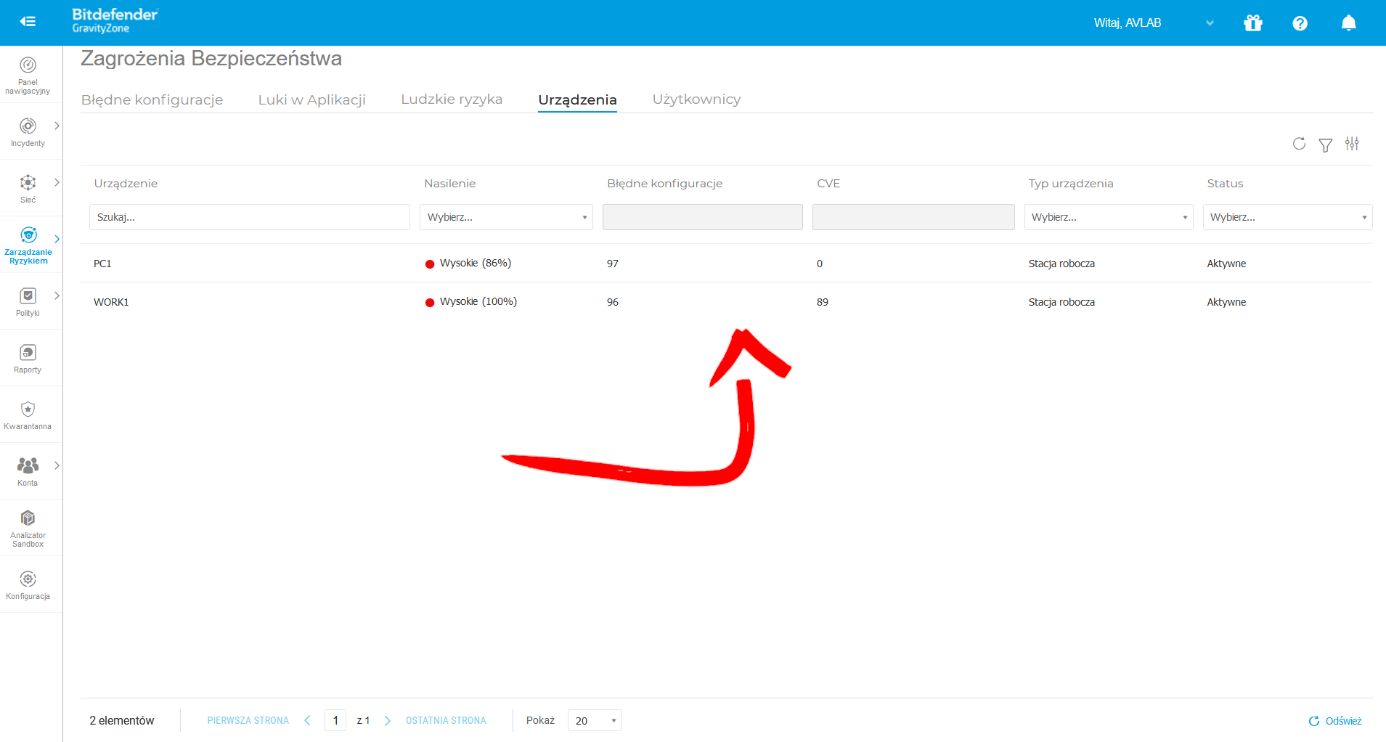
Task: Click the gift icon in the header
Action: click(1253, 22)
